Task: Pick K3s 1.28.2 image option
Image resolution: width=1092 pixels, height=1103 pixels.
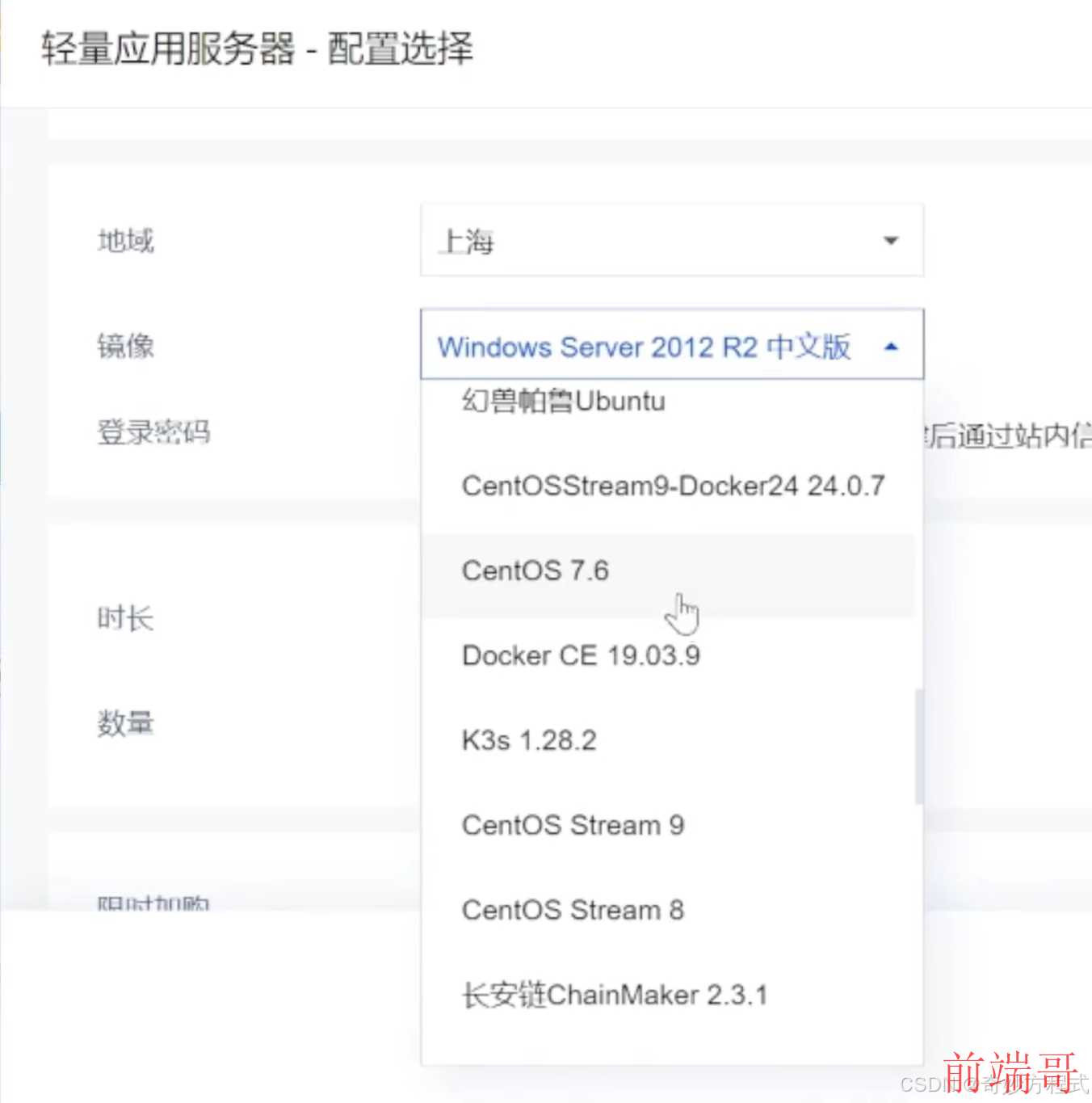Action: pyautogui.click(x=668, y=740)
